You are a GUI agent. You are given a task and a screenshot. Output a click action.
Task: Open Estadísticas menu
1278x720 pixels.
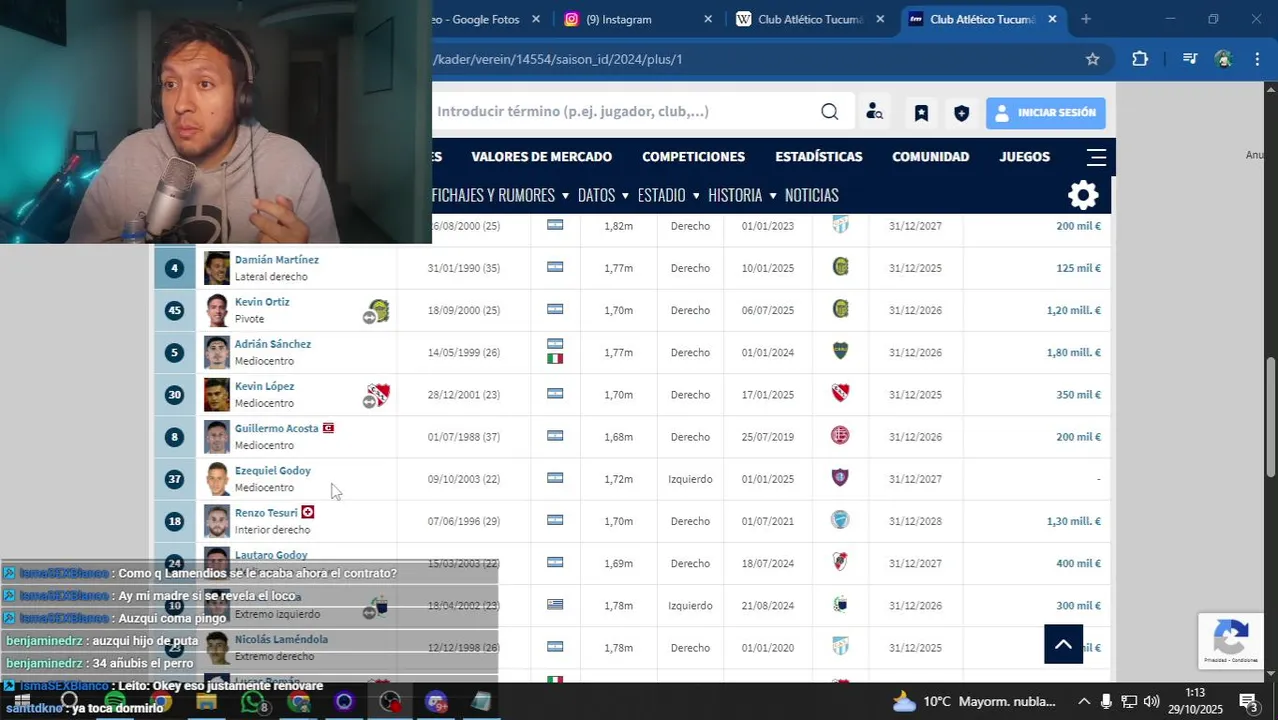pos(818,157)
